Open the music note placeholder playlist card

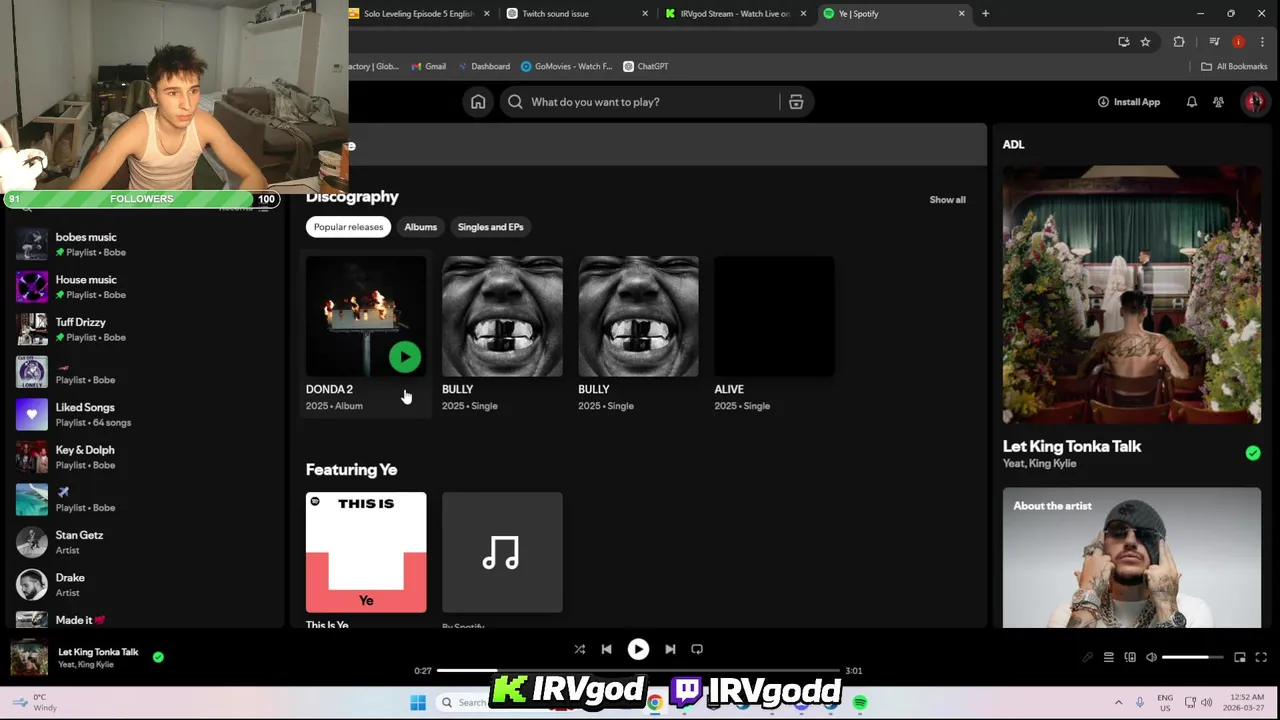[502, 552]
